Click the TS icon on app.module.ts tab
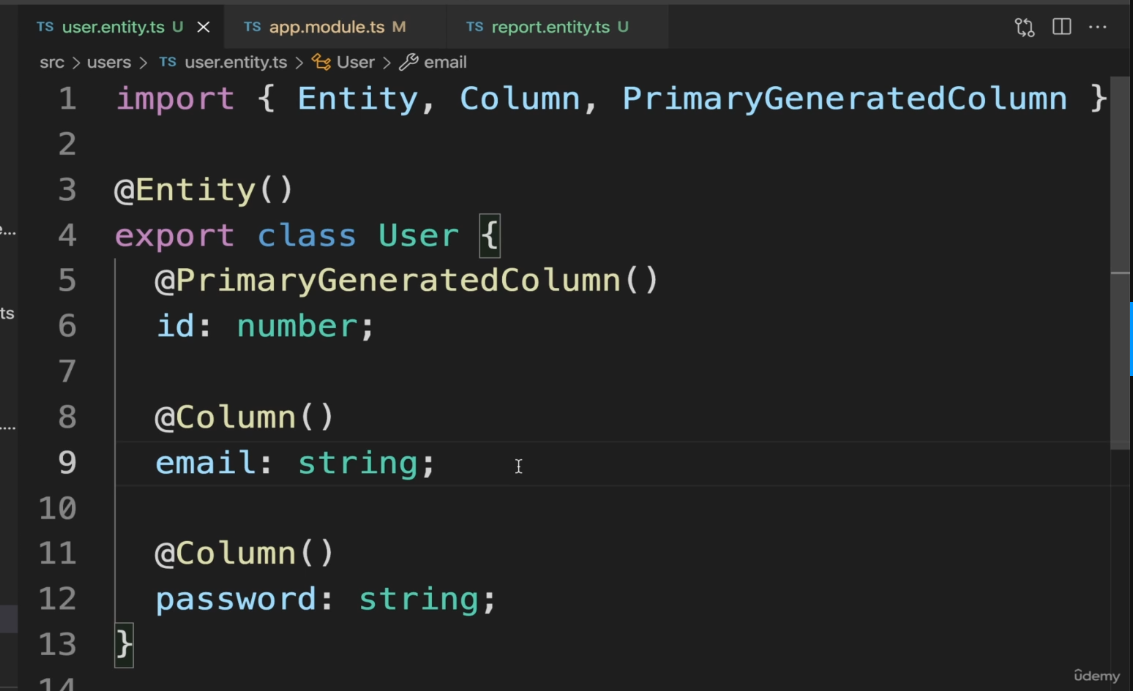Image resolution: width=1133 pixels, height=691 pixels. click(252, 27)
